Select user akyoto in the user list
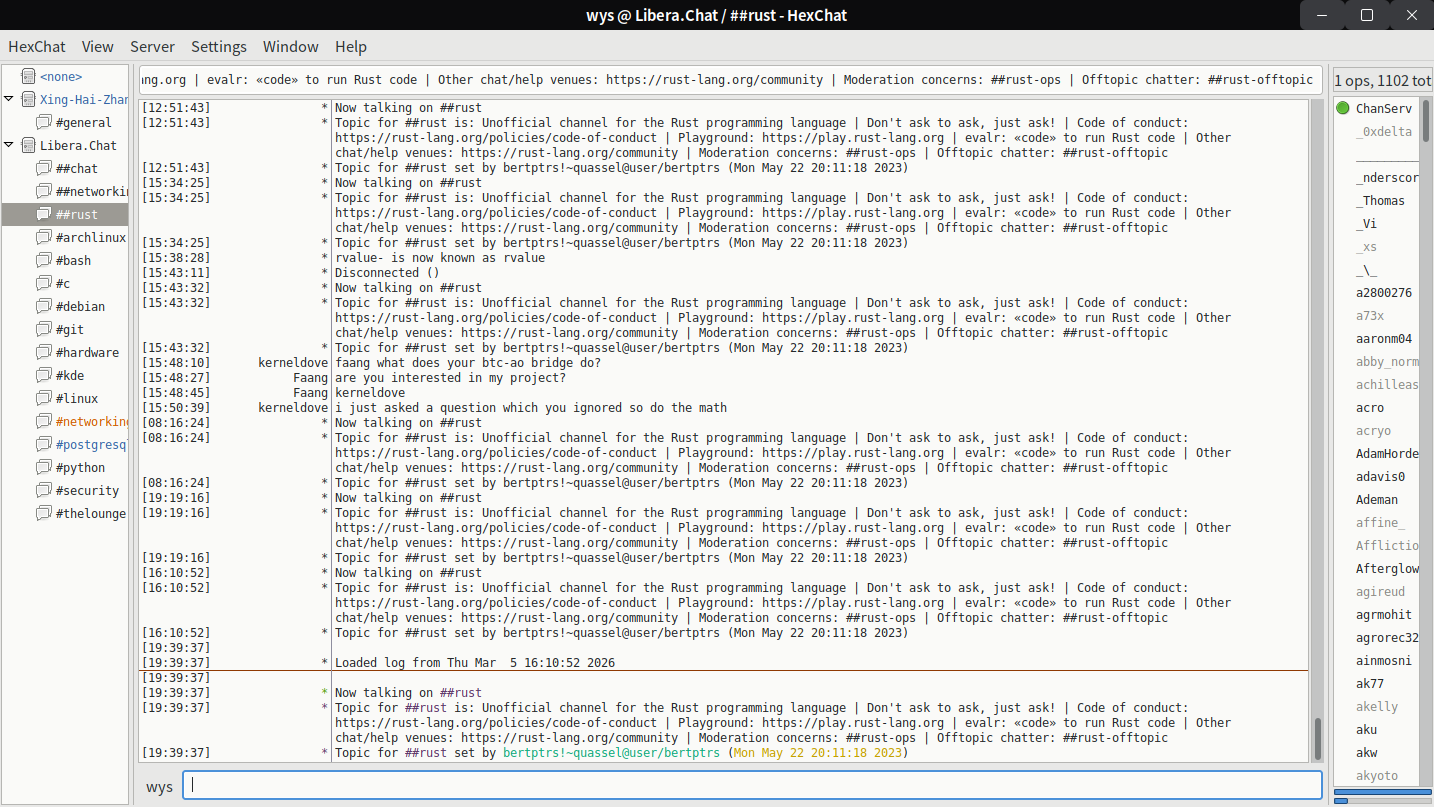This screenshot has width=1434, height=807. click(1377, 775)
